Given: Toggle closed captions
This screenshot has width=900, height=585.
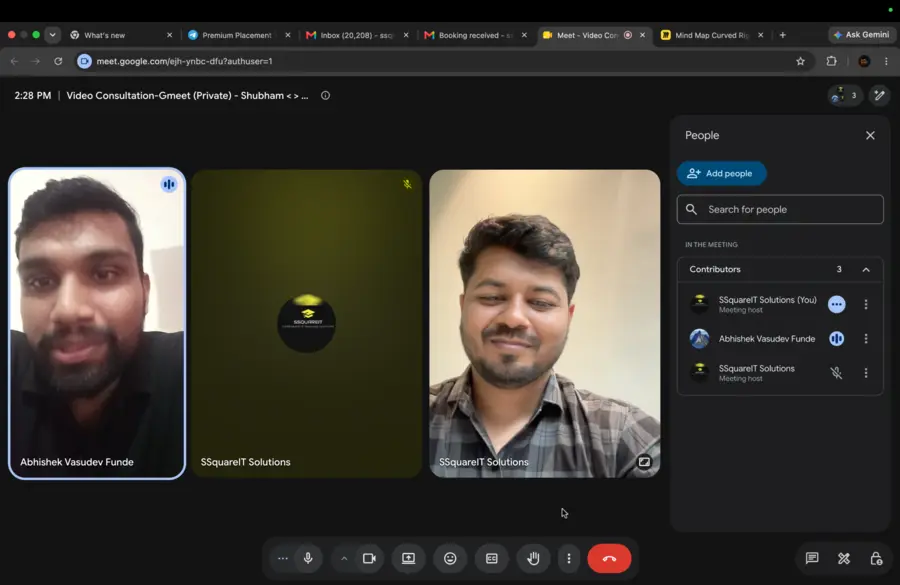Looking at the screenshot, I should [492, 558].
